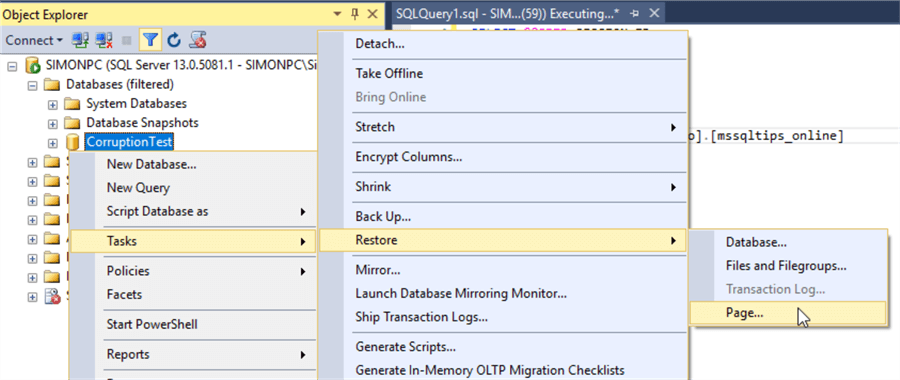The image size is (900, 380).
Task: Open the Restore submenu
Action: (x=503, y=240)
